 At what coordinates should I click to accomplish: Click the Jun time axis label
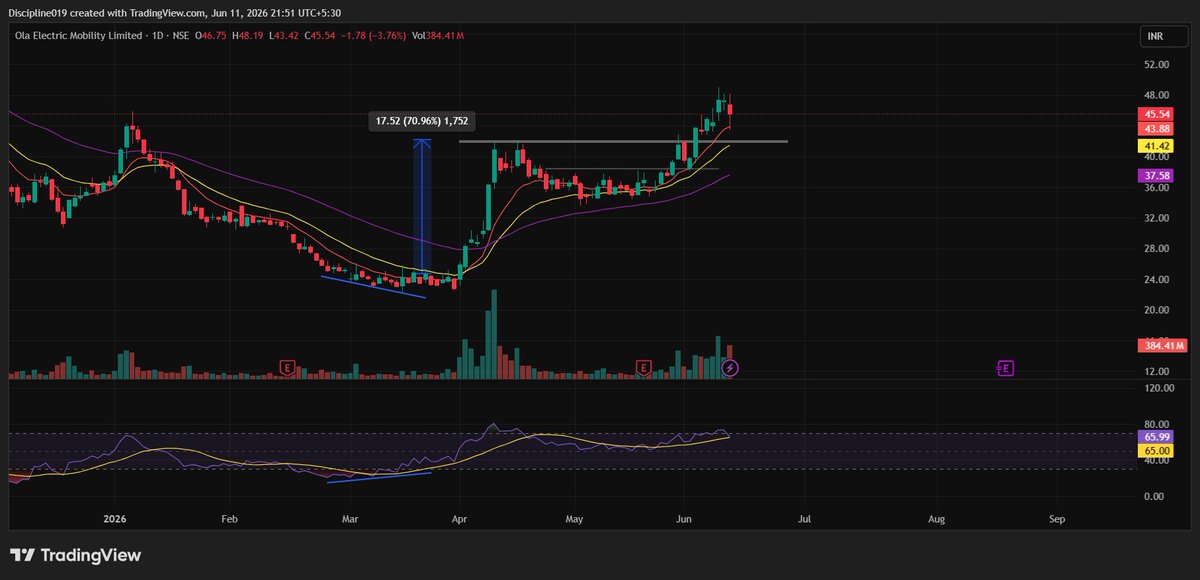tap(683, 520)
